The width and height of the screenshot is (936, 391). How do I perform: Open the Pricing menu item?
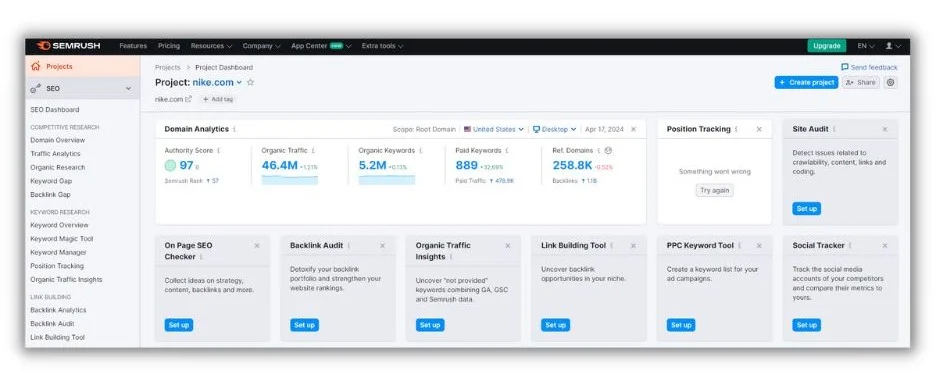pyautogui.click(x=169, y=46)
